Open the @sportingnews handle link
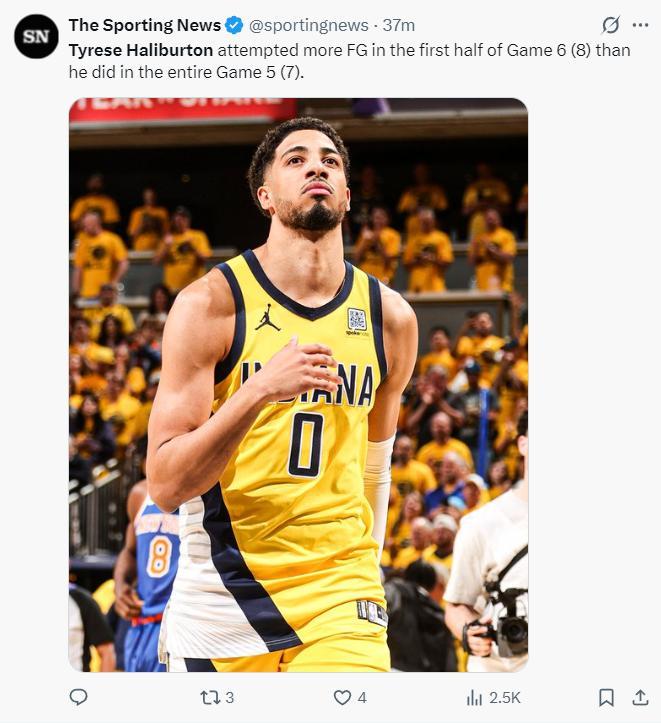 tap(295, 25)
